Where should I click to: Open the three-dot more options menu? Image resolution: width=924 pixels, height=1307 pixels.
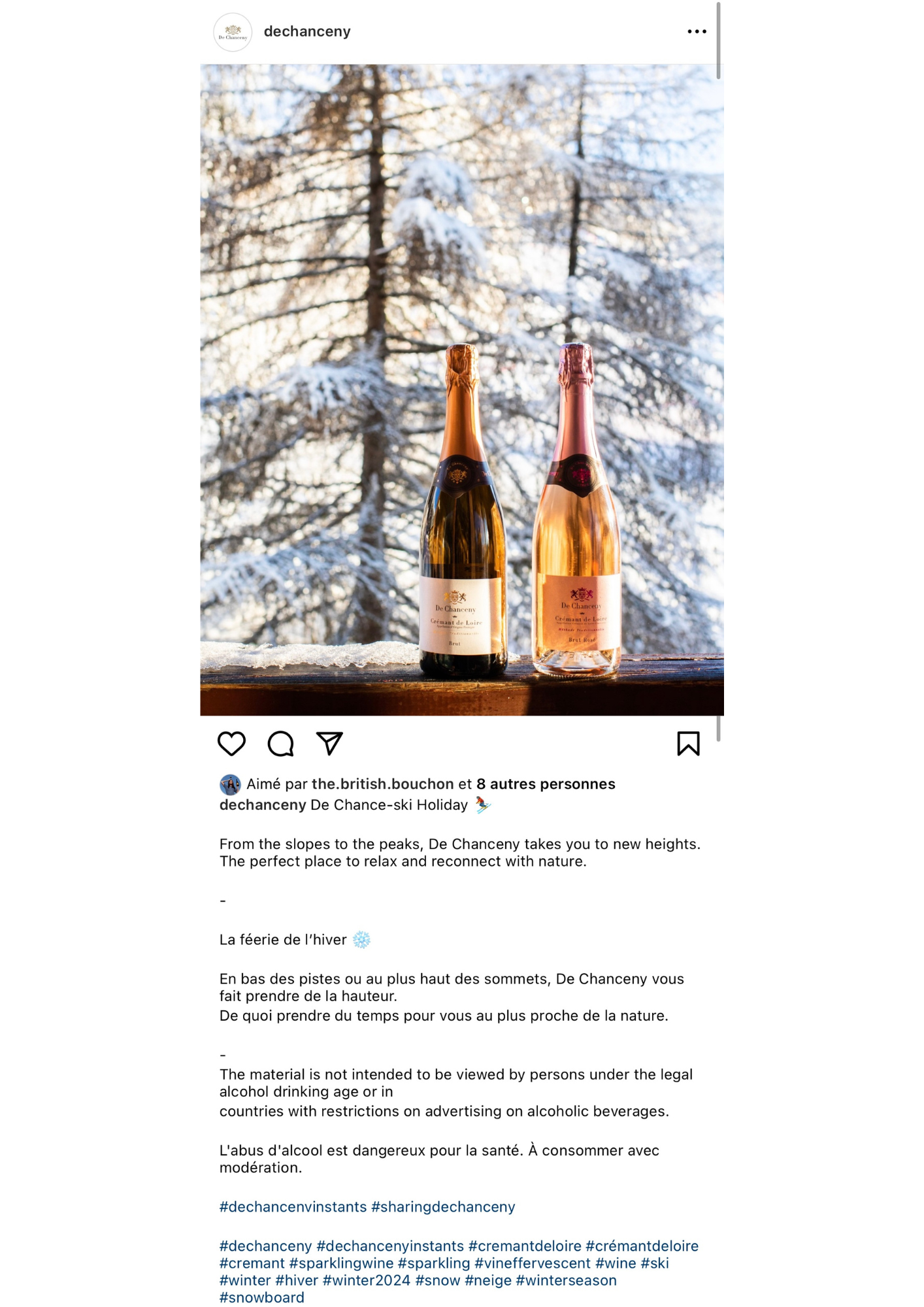(x=697, y=31)
